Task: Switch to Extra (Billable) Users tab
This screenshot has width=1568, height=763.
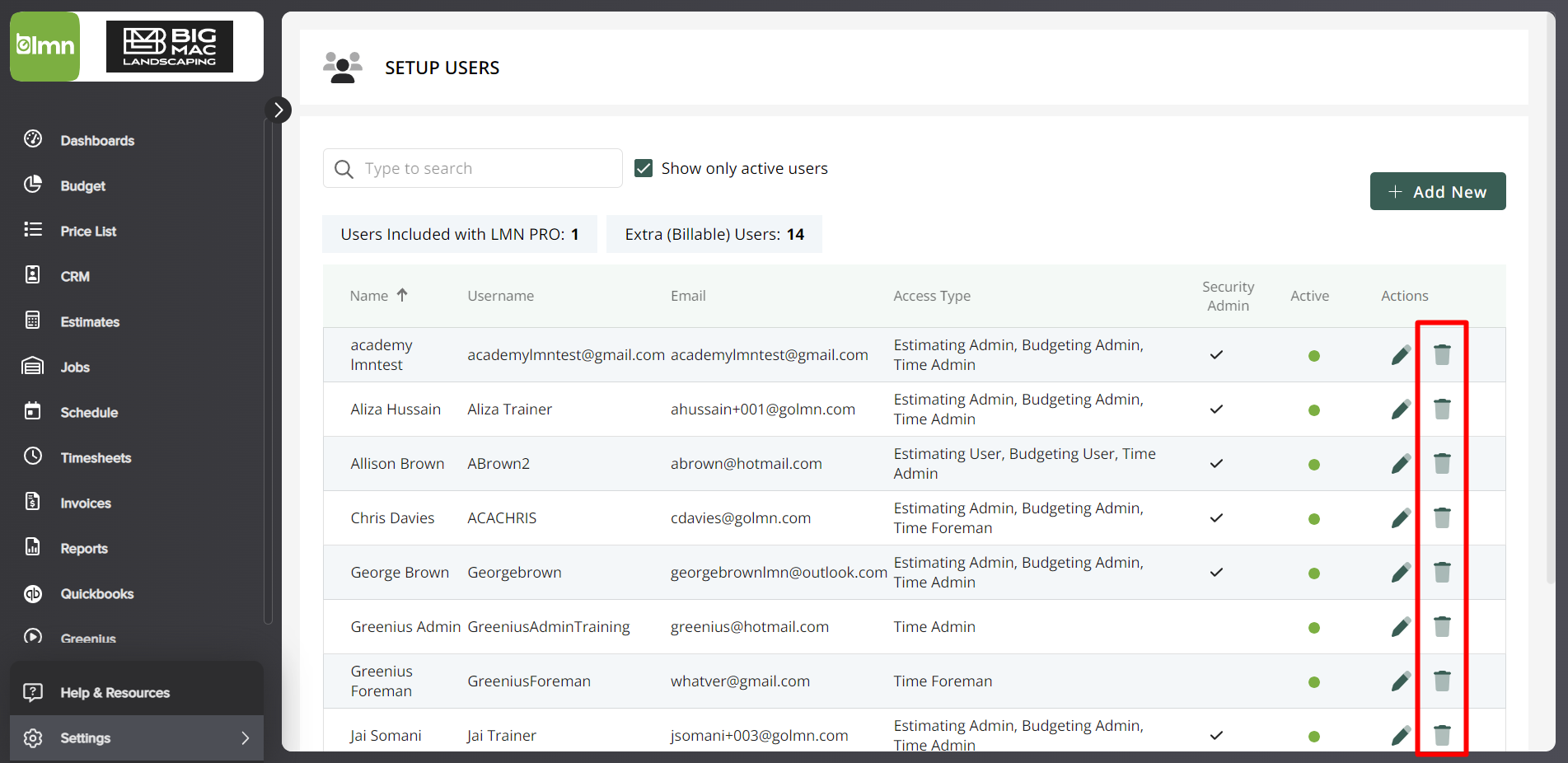Action: (714, 234)
